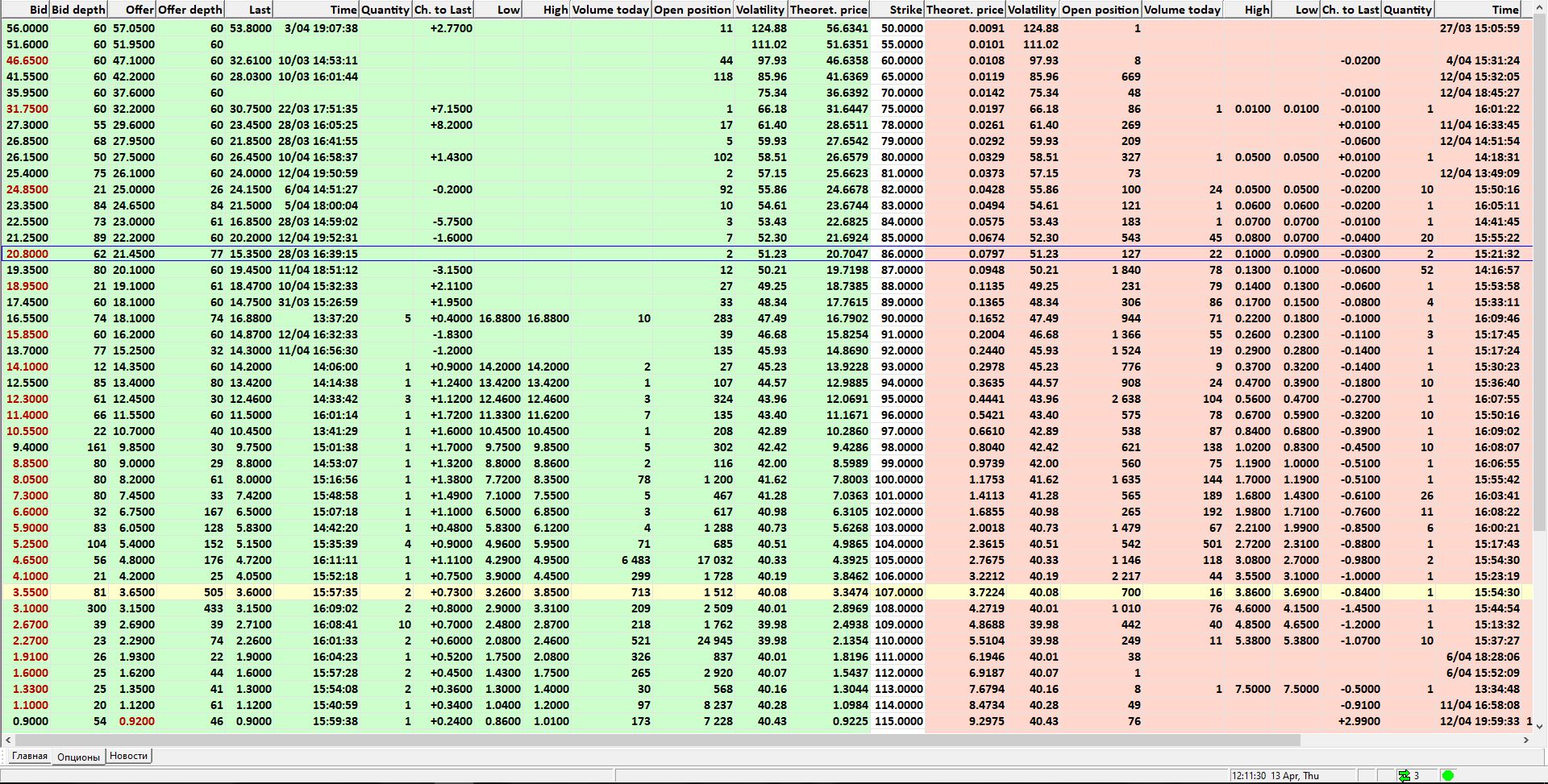Click the Bid column header
The height and width of the screenshot is (784, 1548).
26,10
